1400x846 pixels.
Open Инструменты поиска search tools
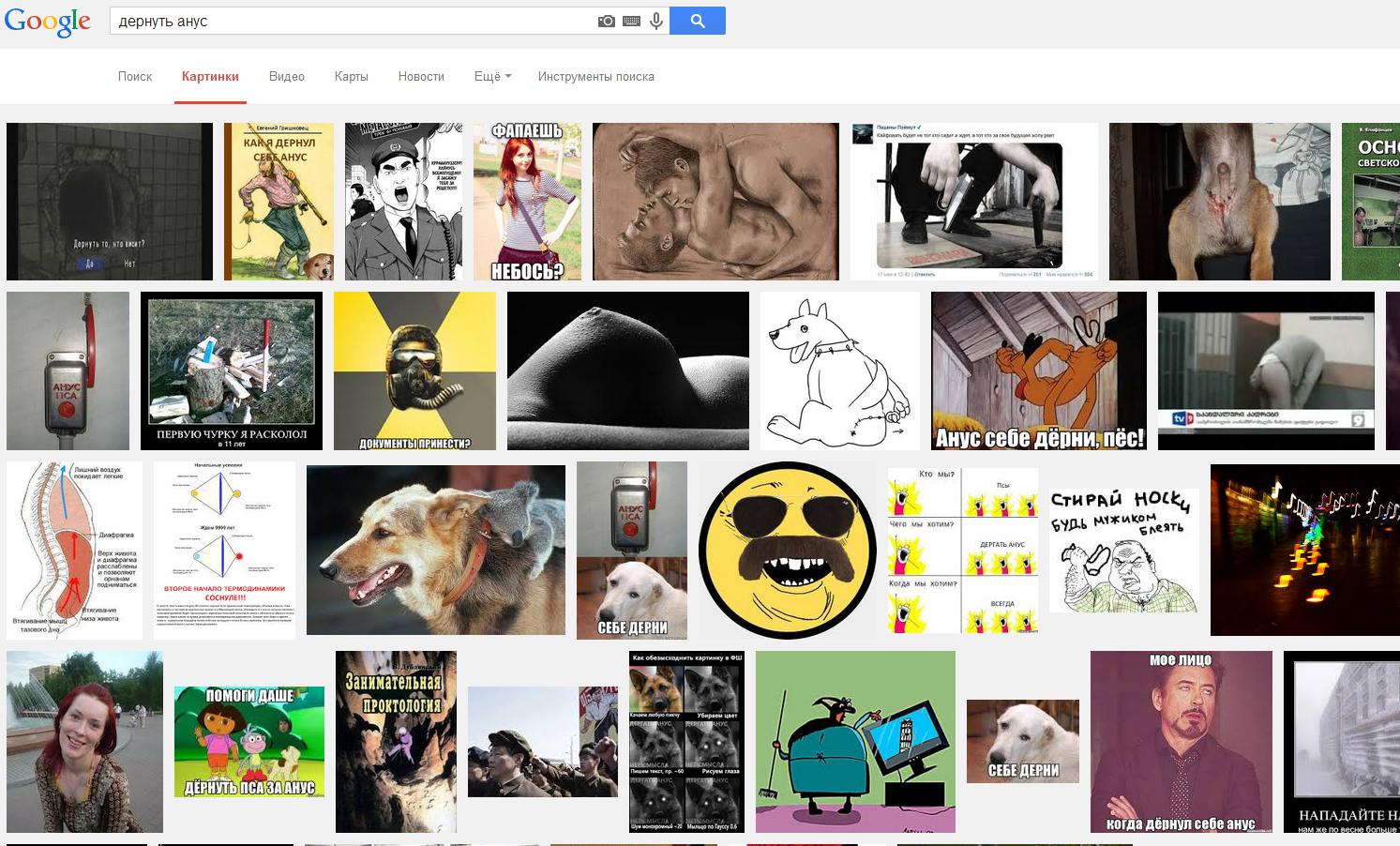pos(596,77)
